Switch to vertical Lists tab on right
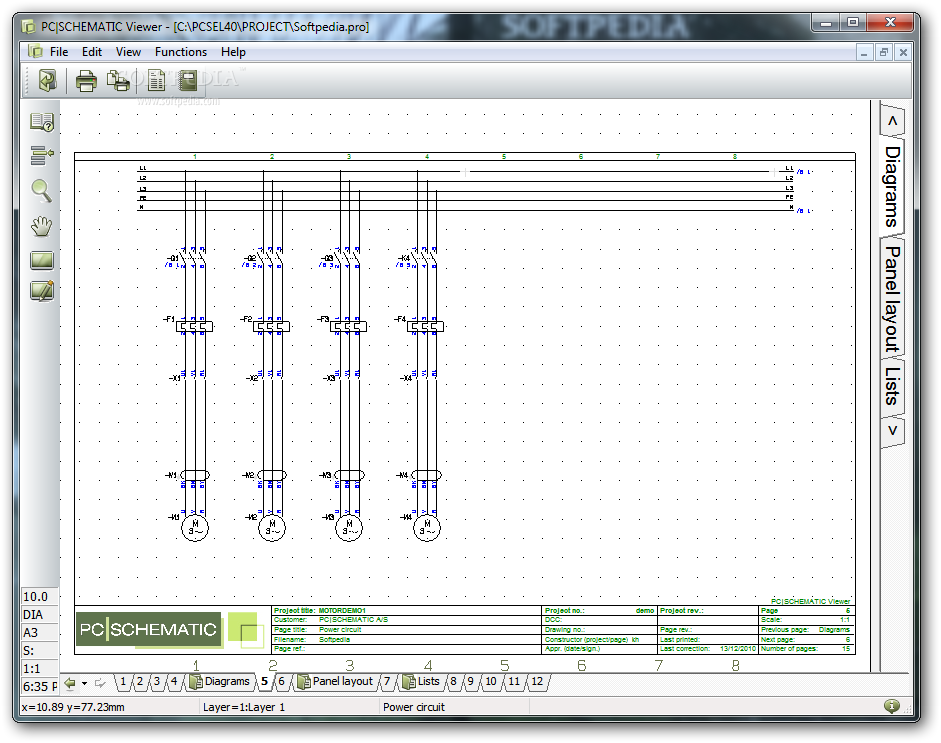The height and width of the screenshot is (743, 941). (892, 386)
